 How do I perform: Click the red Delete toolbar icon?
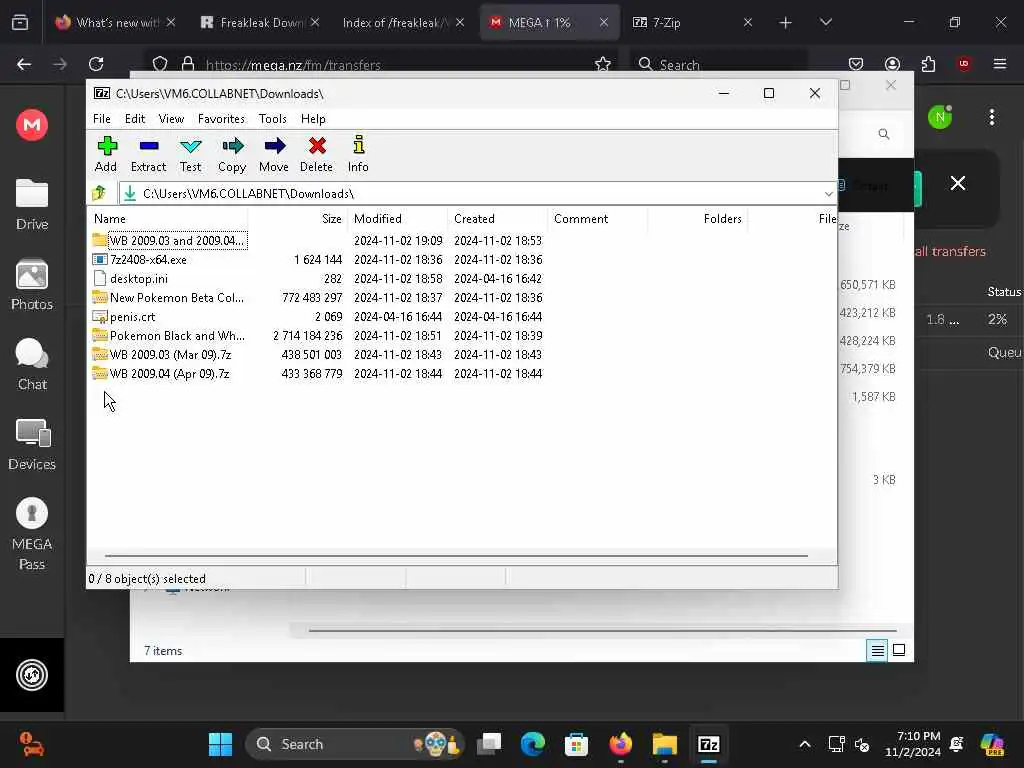(316, 155)
